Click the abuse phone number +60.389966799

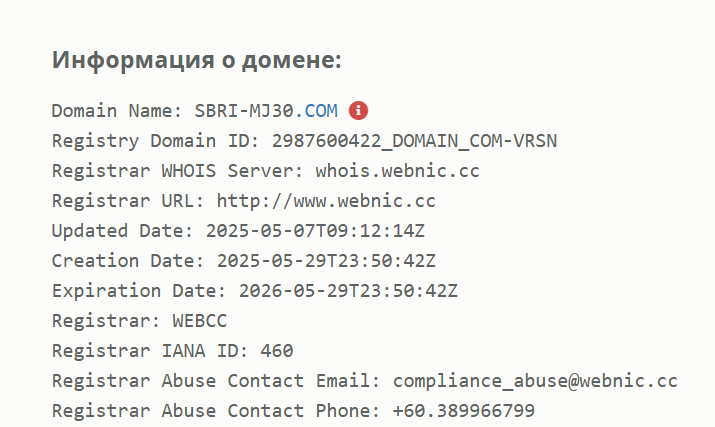[x=464, y=411]
